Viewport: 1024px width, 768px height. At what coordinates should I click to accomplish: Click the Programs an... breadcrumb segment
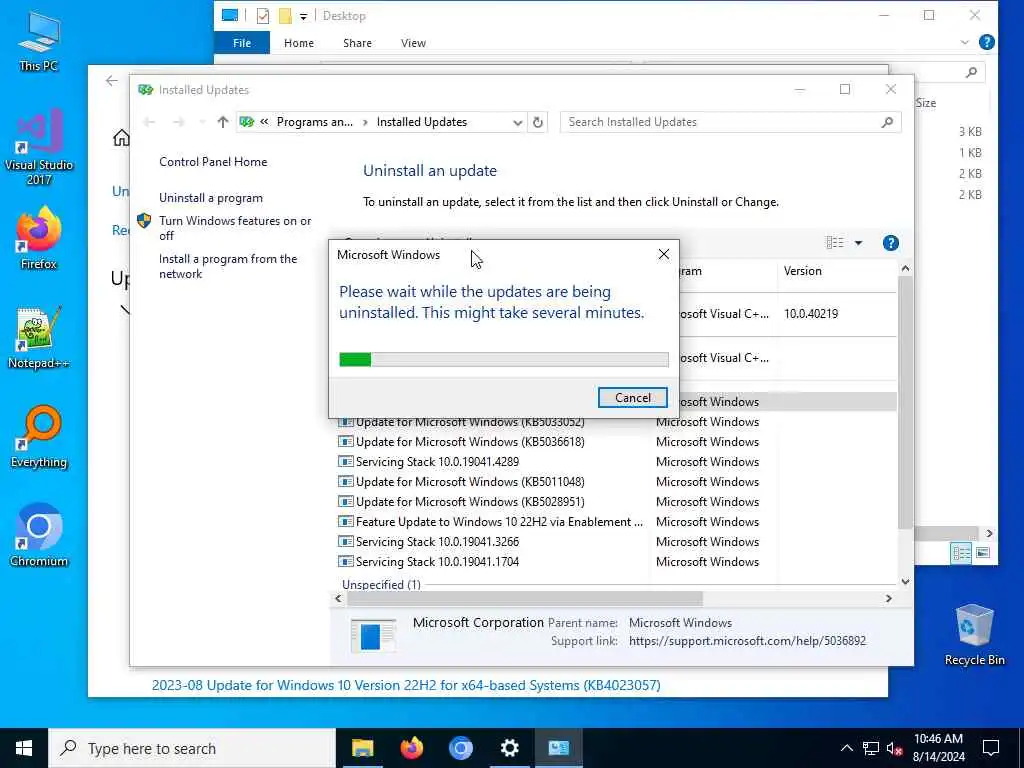tap(315, 122)
